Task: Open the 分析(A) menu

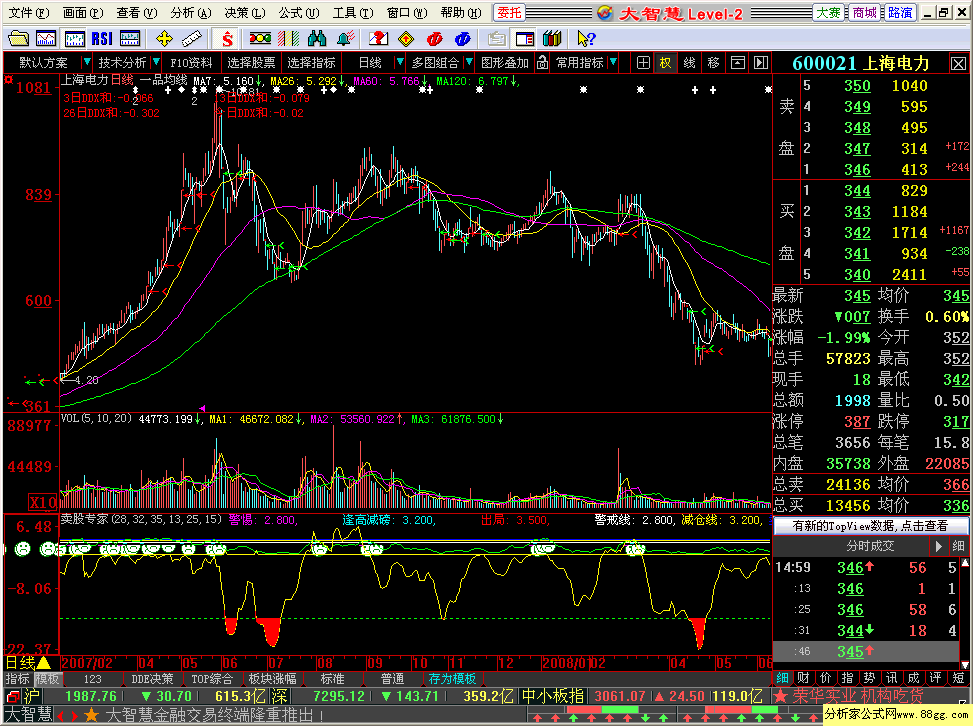Action: [x=191, y=12]
